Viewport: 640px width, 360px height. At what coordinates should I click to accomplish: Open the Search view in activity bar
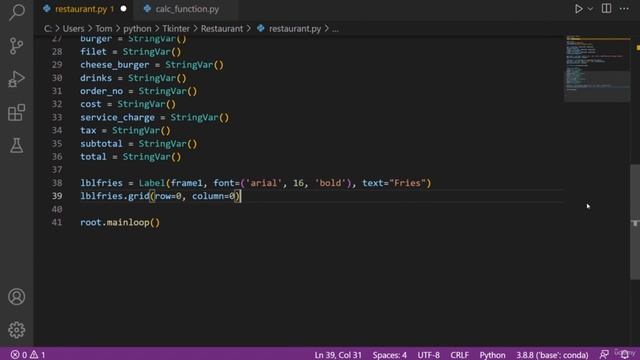pyautogui.click(x=16, y=12)
